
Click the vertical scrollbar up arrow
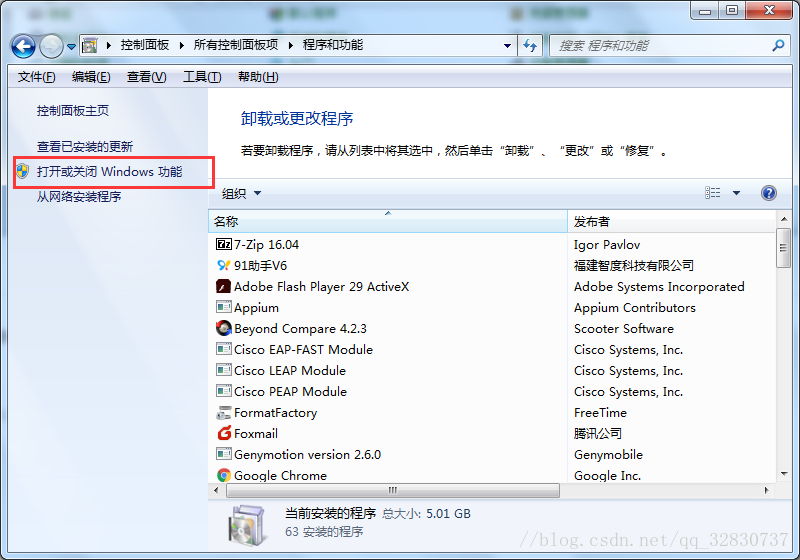point(784,219)
